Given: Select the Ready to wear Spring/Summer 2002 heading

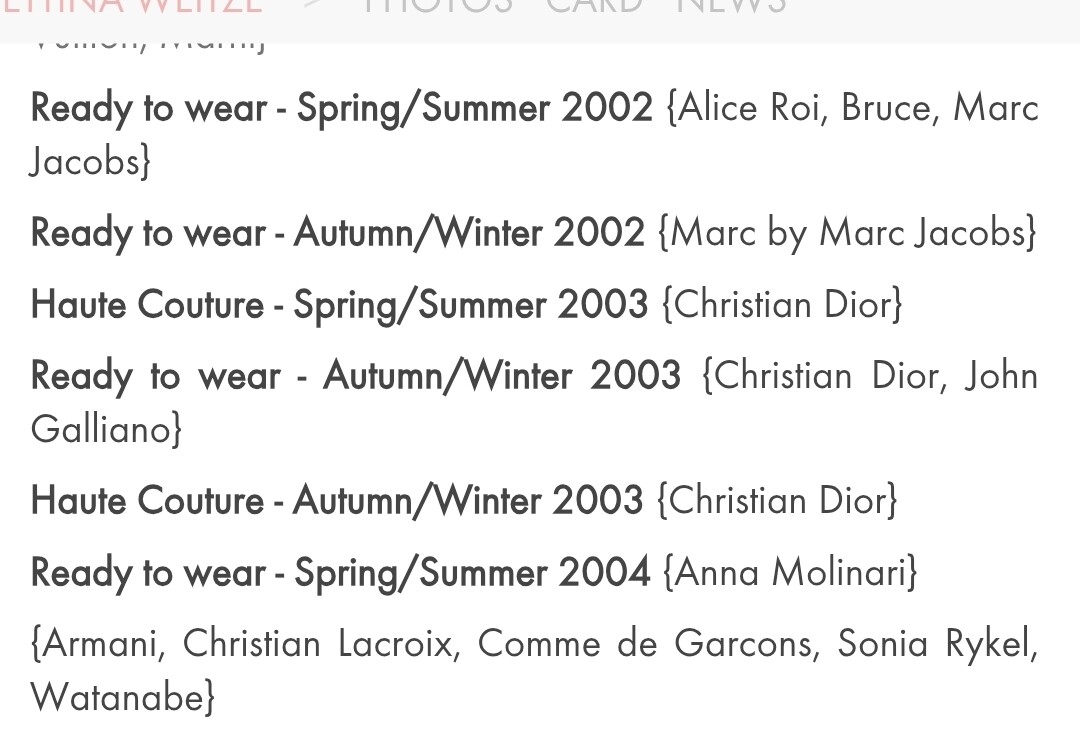Looking at the screenshot, I should tap(341, 107).
